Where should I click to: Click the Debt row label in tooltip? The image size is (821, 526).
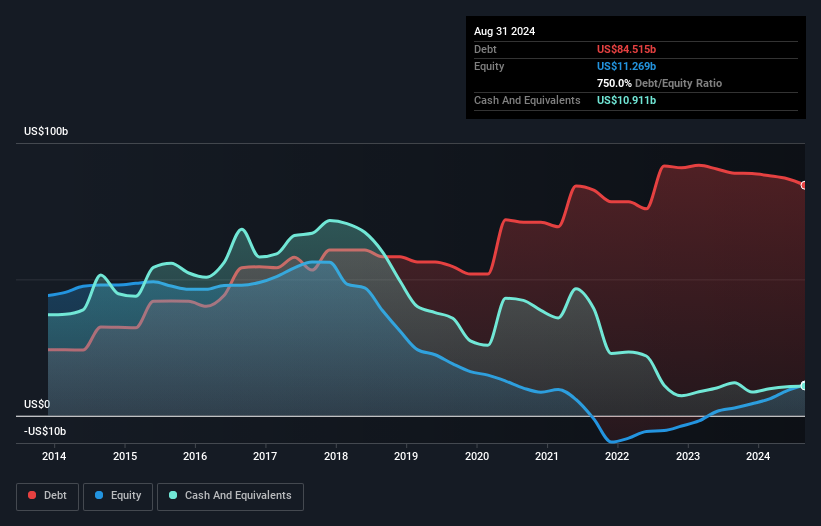(485, 49)
